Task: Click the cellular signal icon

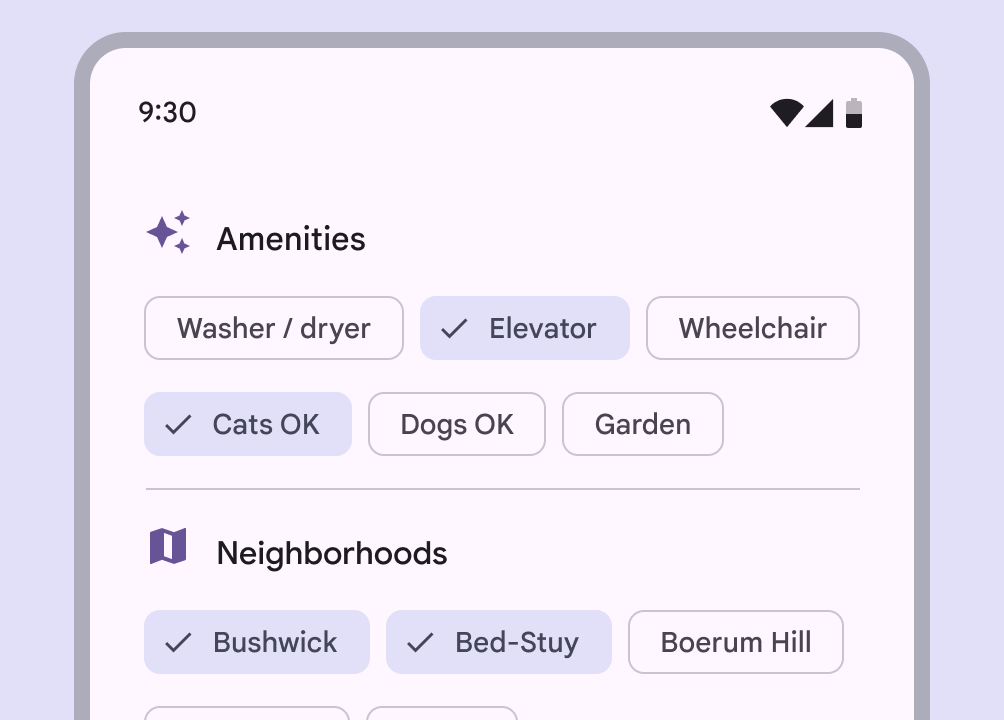Action: pos(820,113)
